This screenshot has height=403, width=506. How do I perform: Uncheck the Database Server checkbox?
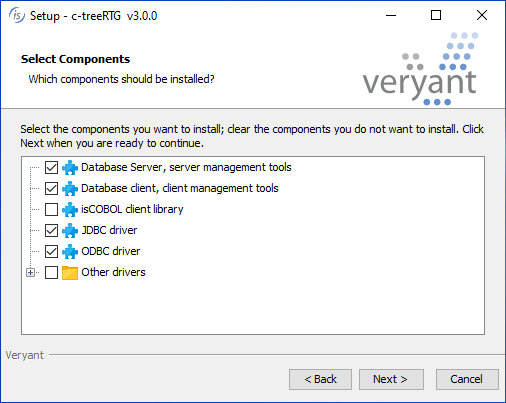click(x=51, y=167)
